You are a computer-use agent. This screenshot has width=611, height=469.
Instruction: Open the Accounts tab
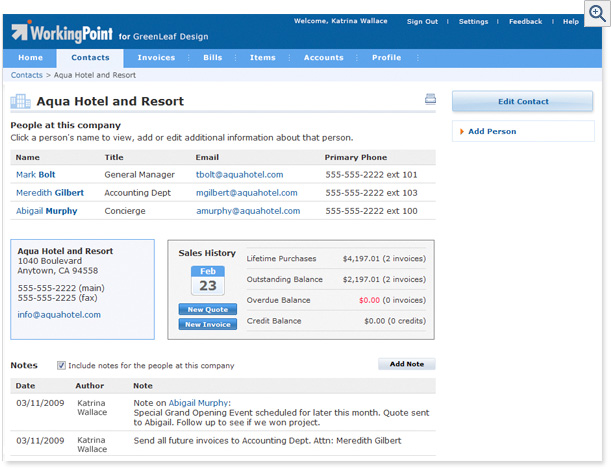323,58
